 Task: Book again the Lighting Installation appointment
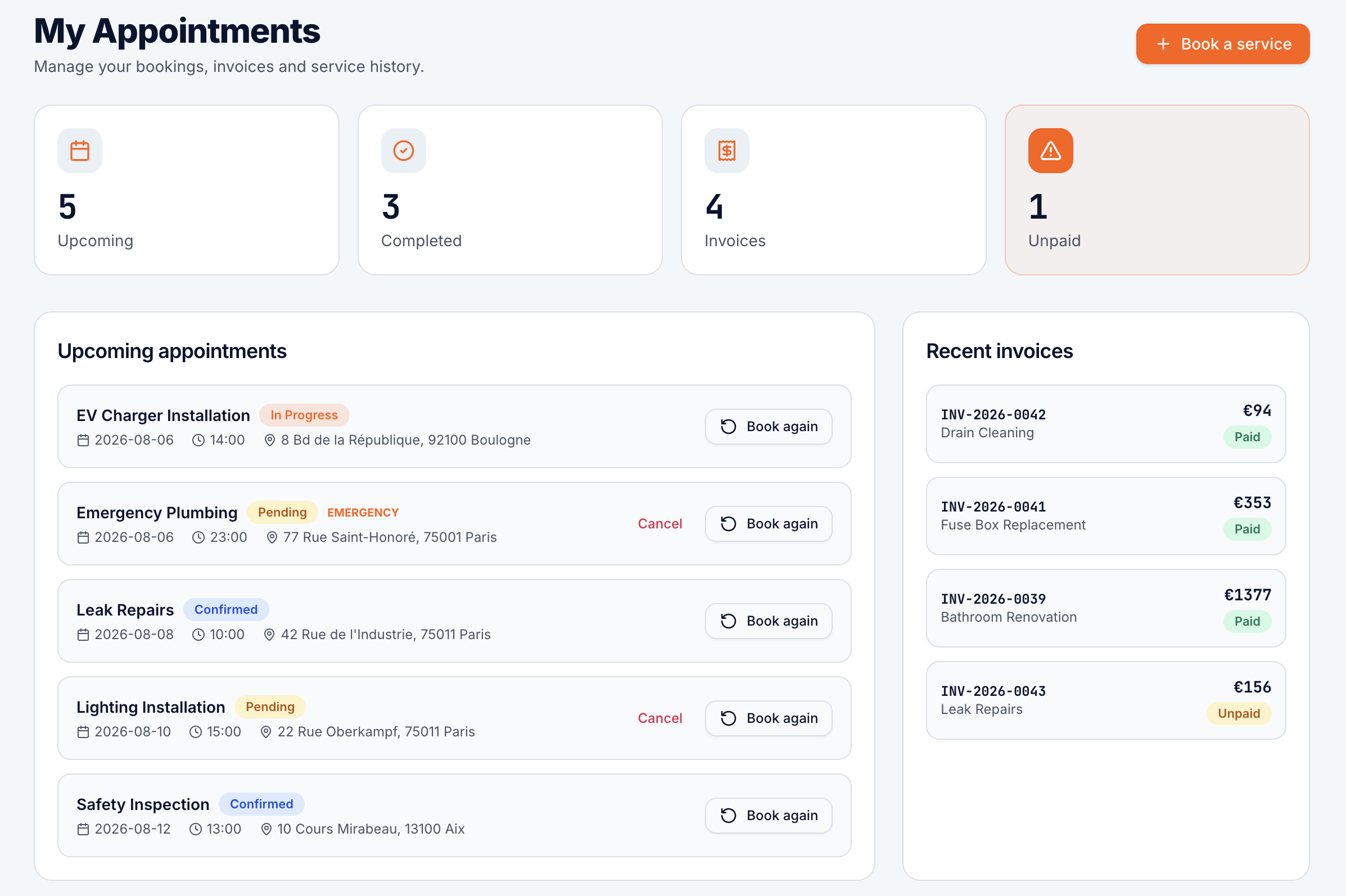(768, 718)
